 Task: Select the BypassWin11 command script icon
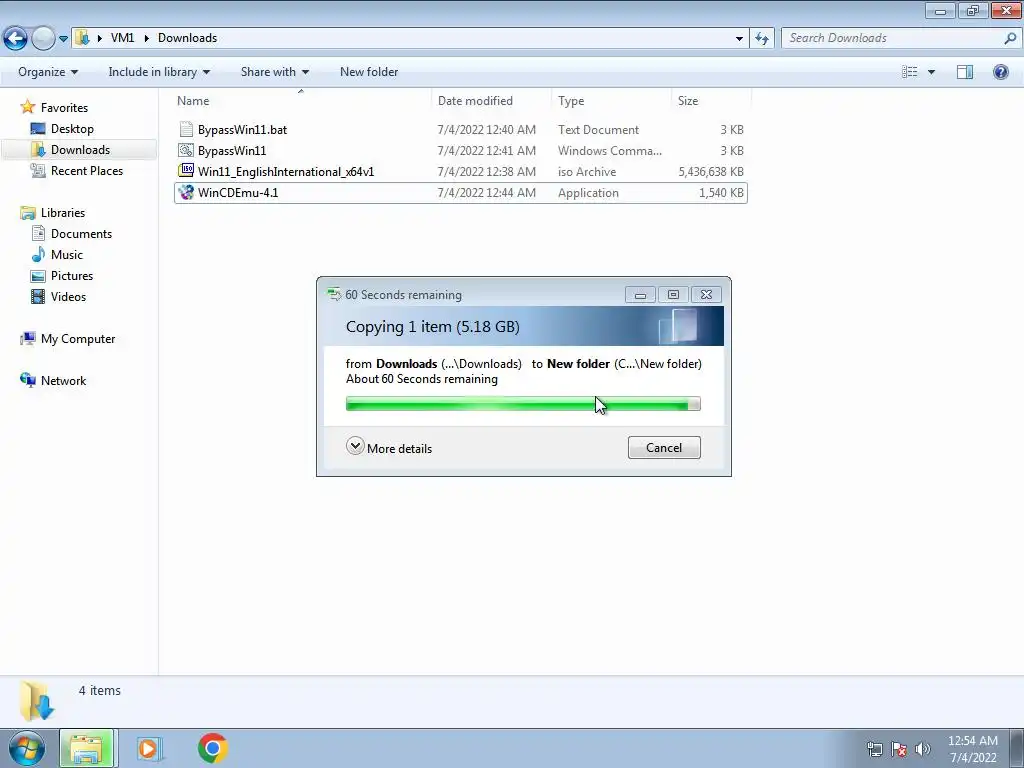click(x=186, y=150)
